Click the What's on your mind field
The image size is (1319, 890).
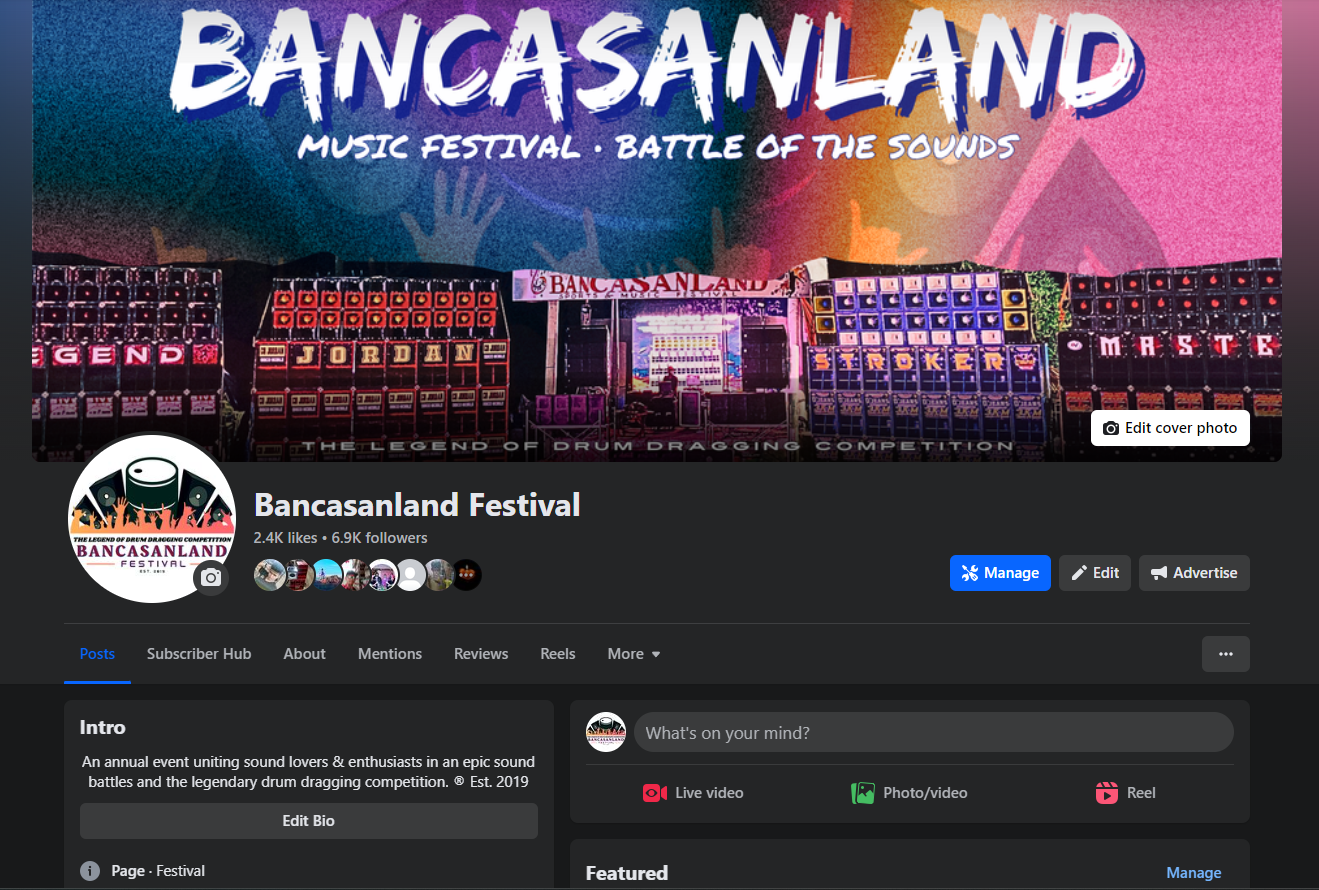click(x=934, y=733)
